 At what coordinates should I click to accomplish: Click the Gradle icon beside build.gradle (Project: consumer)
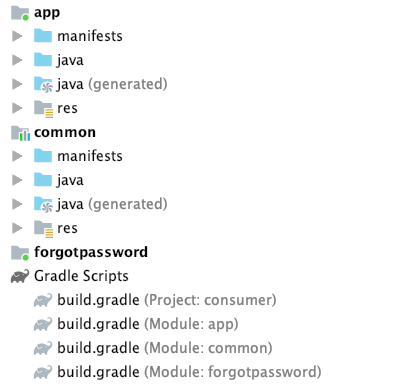click(x=43, y=300)
